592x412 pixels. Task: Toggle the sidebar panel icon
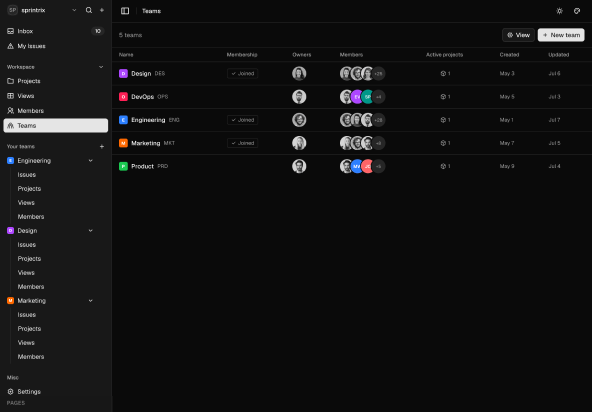pyautogui.click(x=125, y=11)
